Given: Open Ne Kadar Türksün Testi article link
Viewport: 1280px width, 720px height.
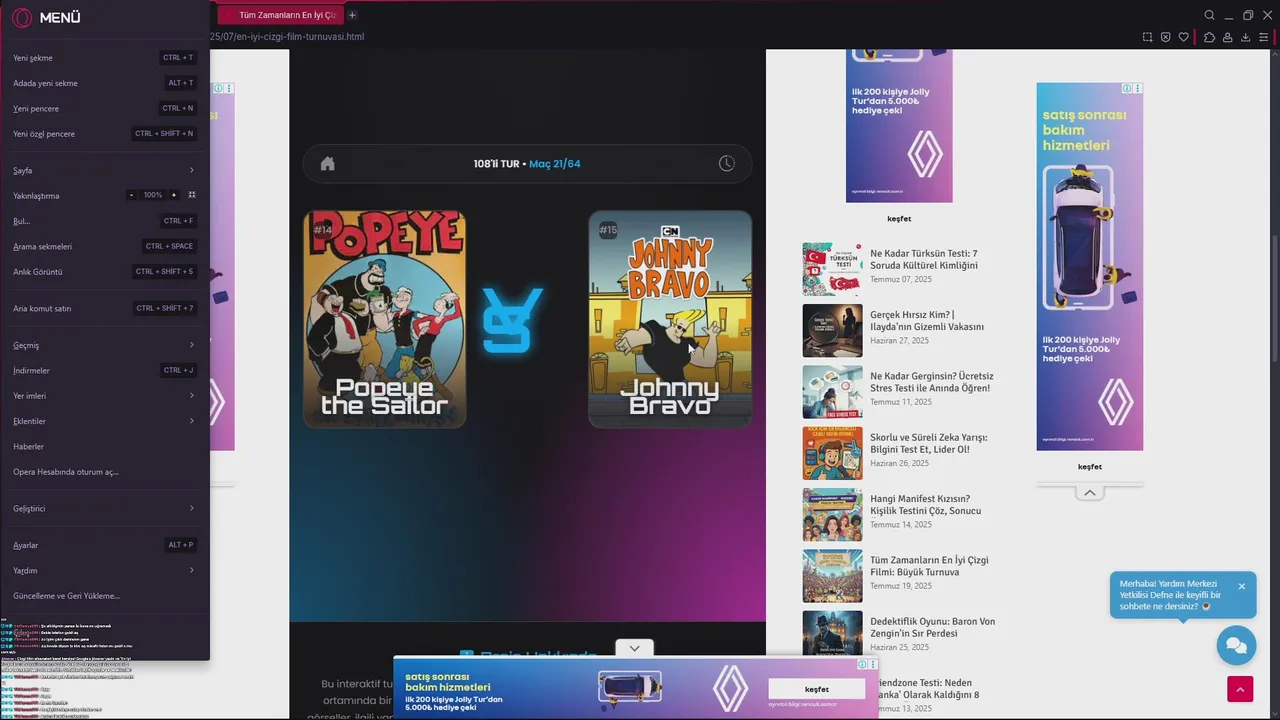Looking at the screenshot, I should (924, 259).
